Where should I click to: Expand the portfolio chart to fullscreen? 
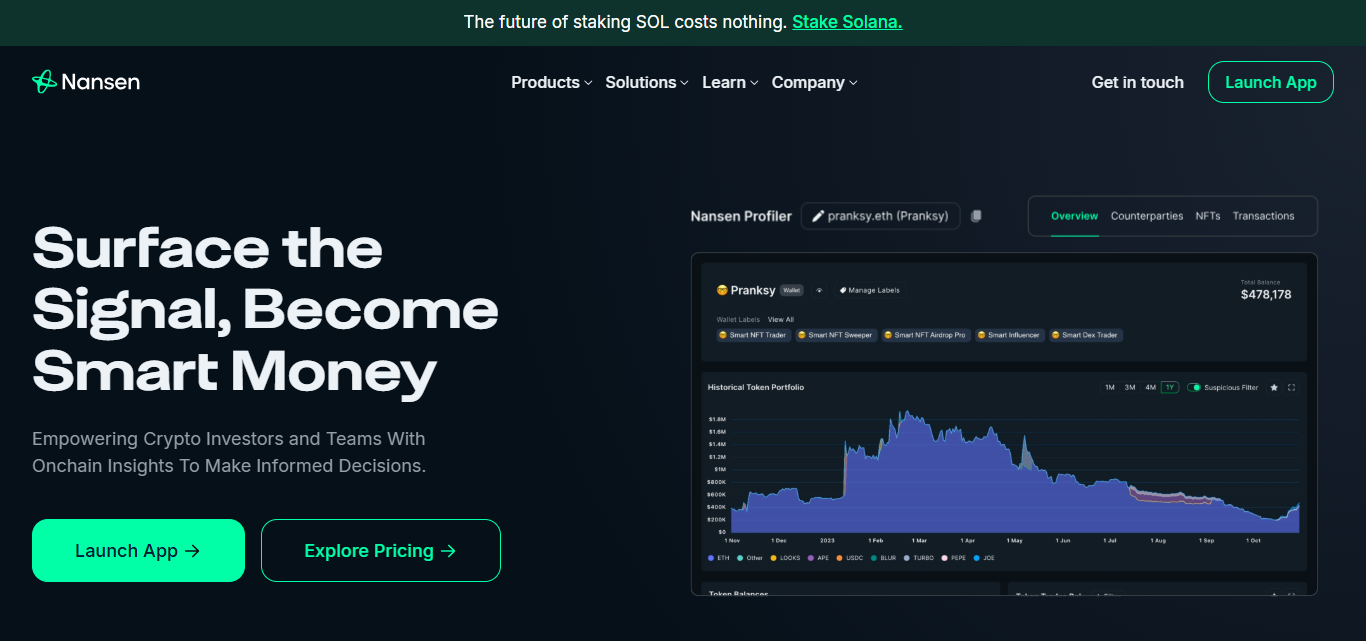coord(1291,387)
